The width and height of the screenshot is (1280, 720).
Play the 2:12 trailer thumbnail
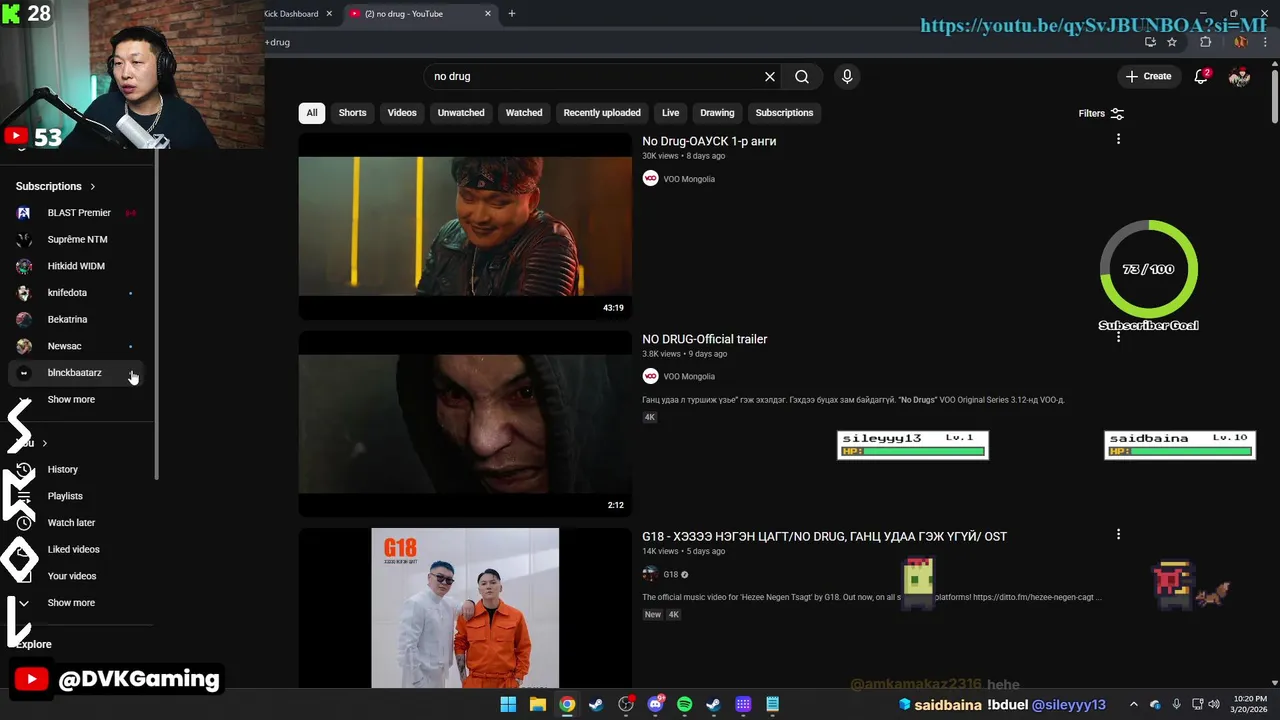[x=465, y=424]
